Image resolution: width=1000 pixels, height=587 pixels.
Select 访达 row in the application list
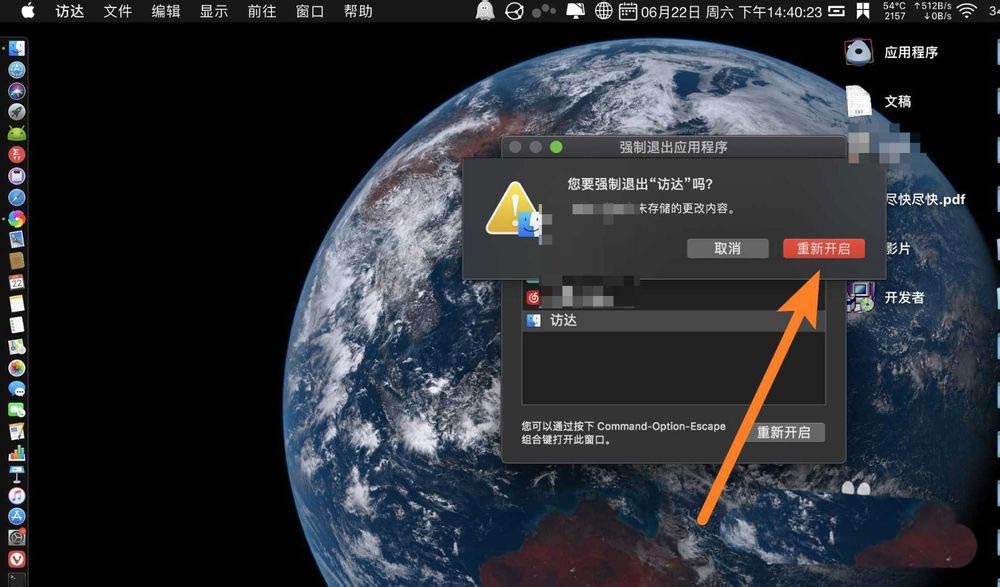[673, 320]
